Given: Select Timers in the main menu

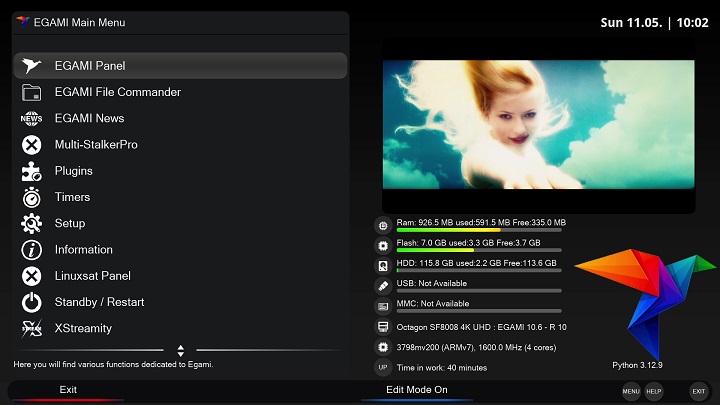Looking at the screenshot, I should tap(180, 197).
